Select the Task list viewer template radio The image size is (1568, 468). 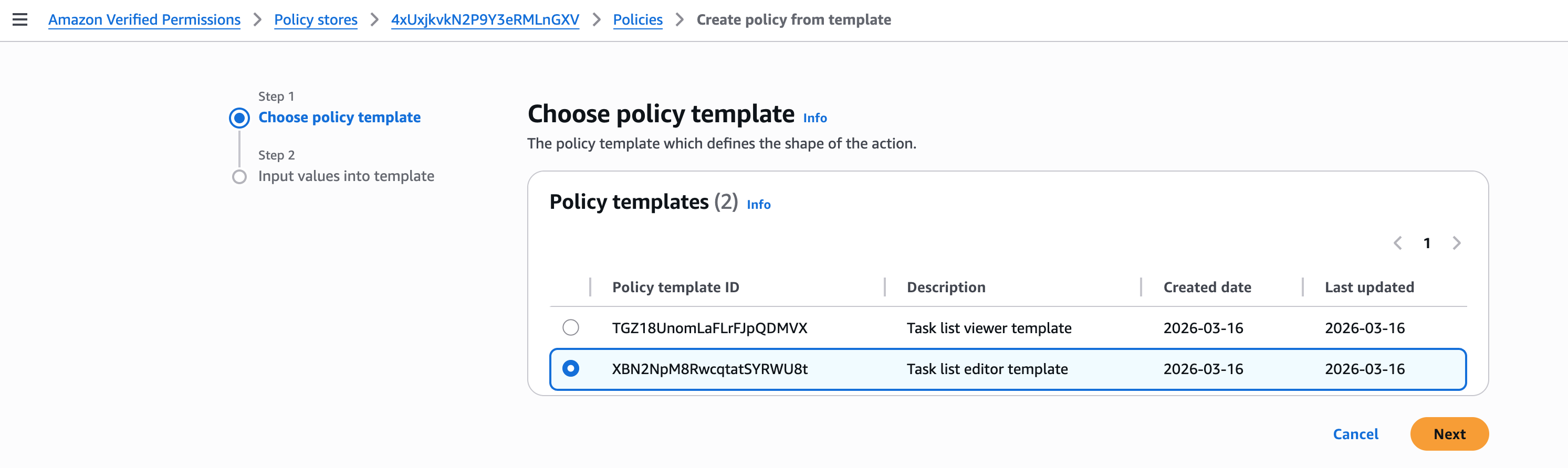click(570, 327)
